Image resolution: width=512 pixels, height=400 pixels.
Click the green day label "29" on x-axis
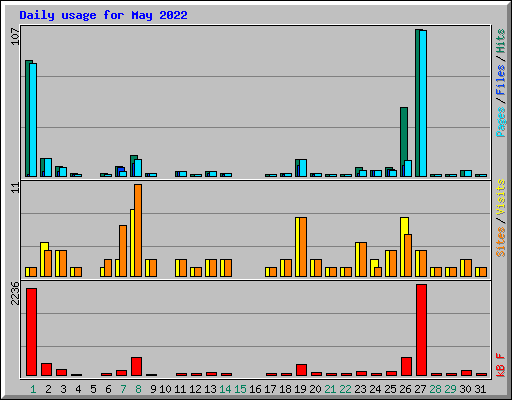click(x=450, y=389)
